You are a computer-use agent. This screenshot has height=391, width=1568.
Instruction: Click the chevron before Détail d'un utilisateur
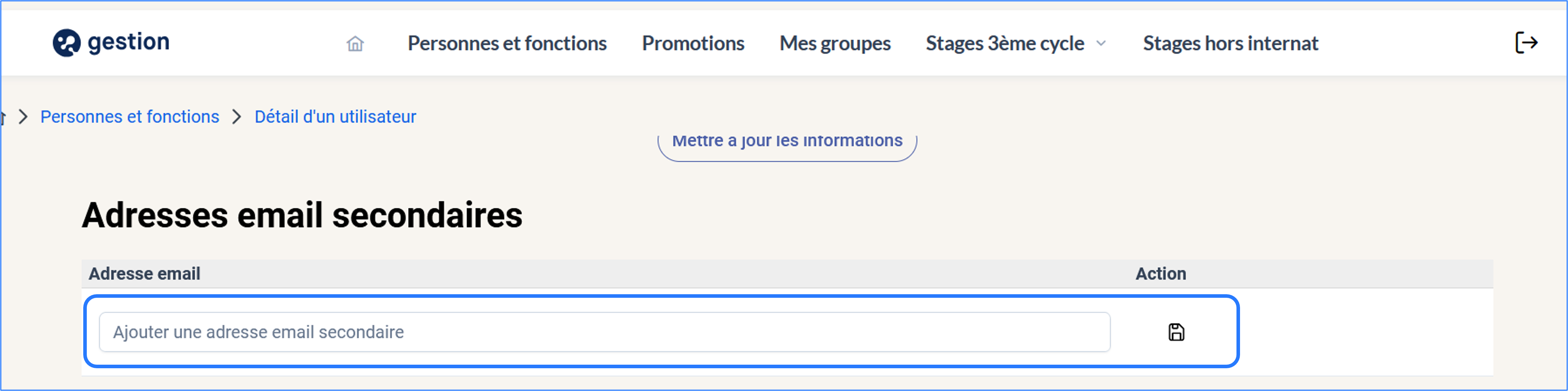point(237,116)
